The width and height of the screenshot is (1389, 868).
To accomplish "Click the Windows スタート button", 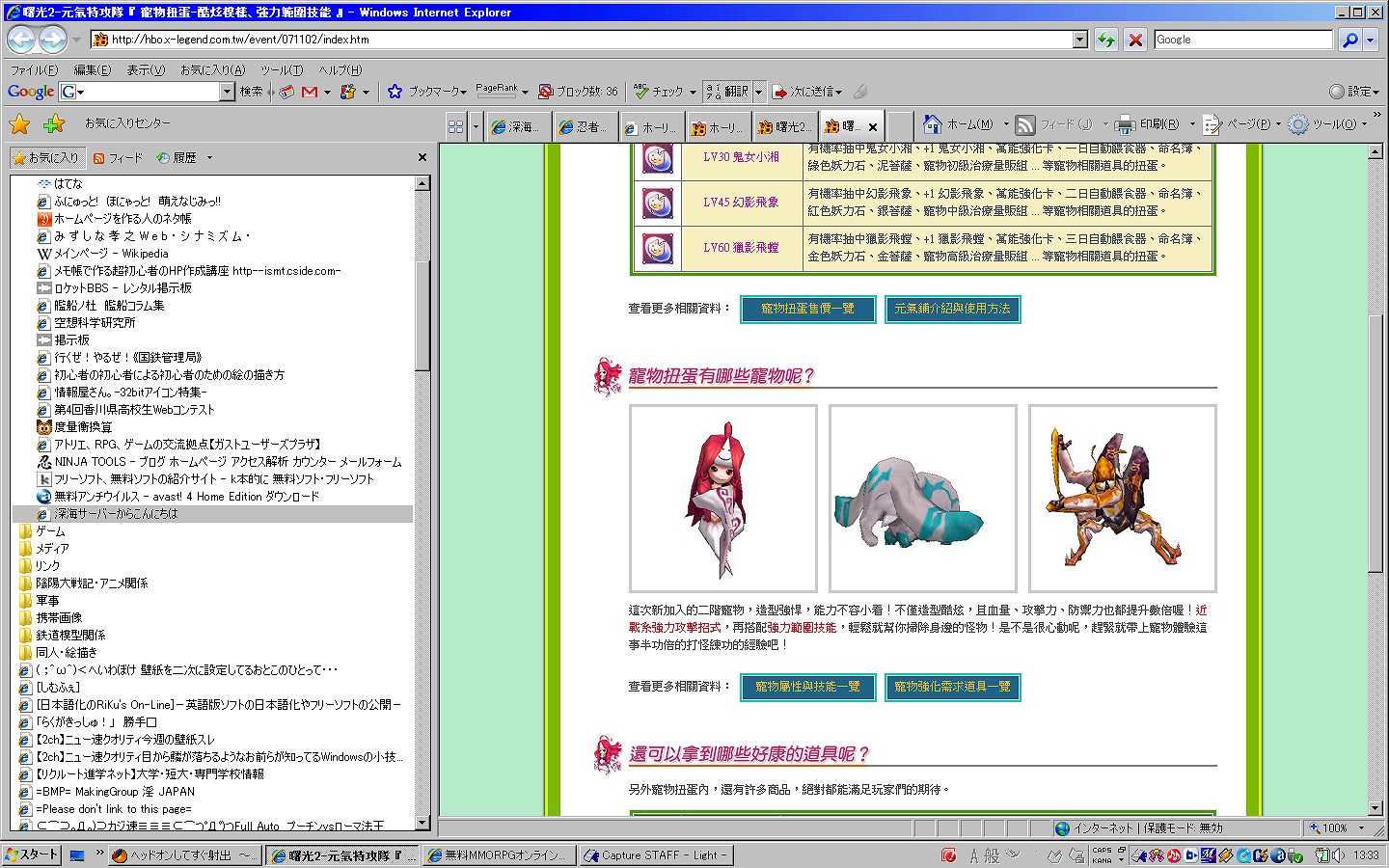I will click(x=32, y=855).
